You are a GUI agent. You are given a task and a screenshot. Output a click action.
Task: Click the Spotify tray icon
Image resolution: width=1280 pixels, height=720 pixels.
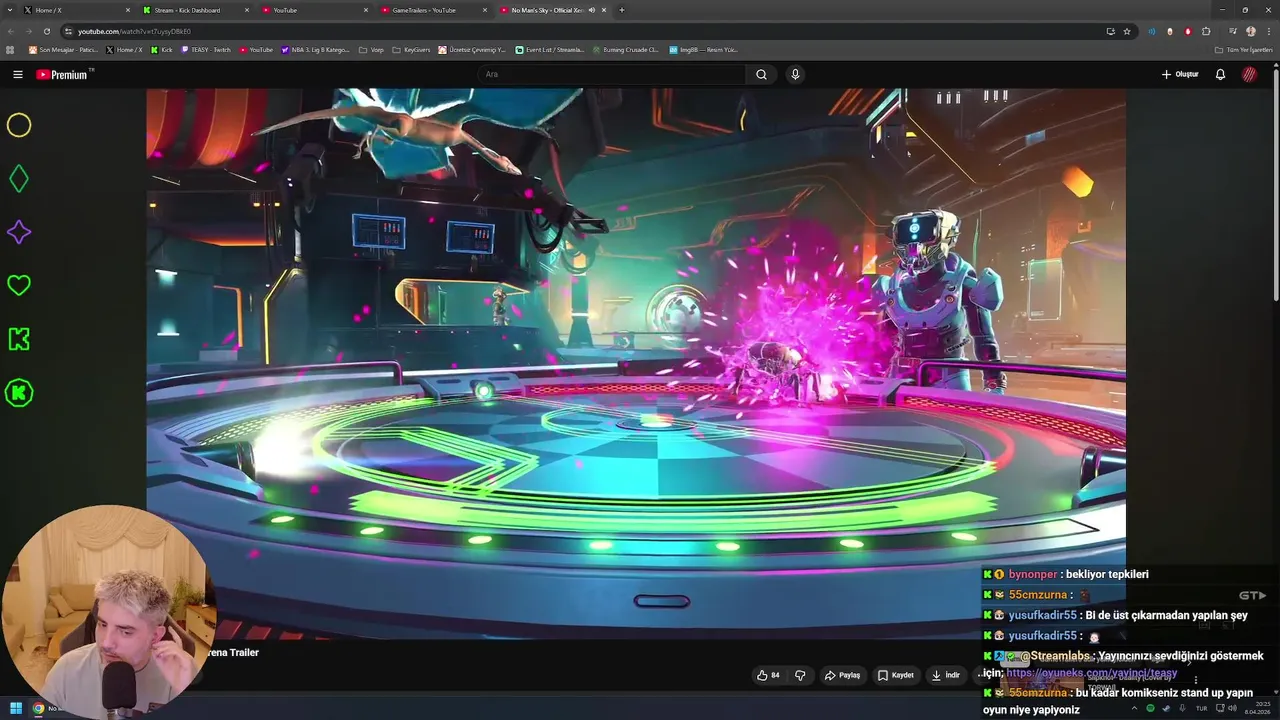point(1150,708)
